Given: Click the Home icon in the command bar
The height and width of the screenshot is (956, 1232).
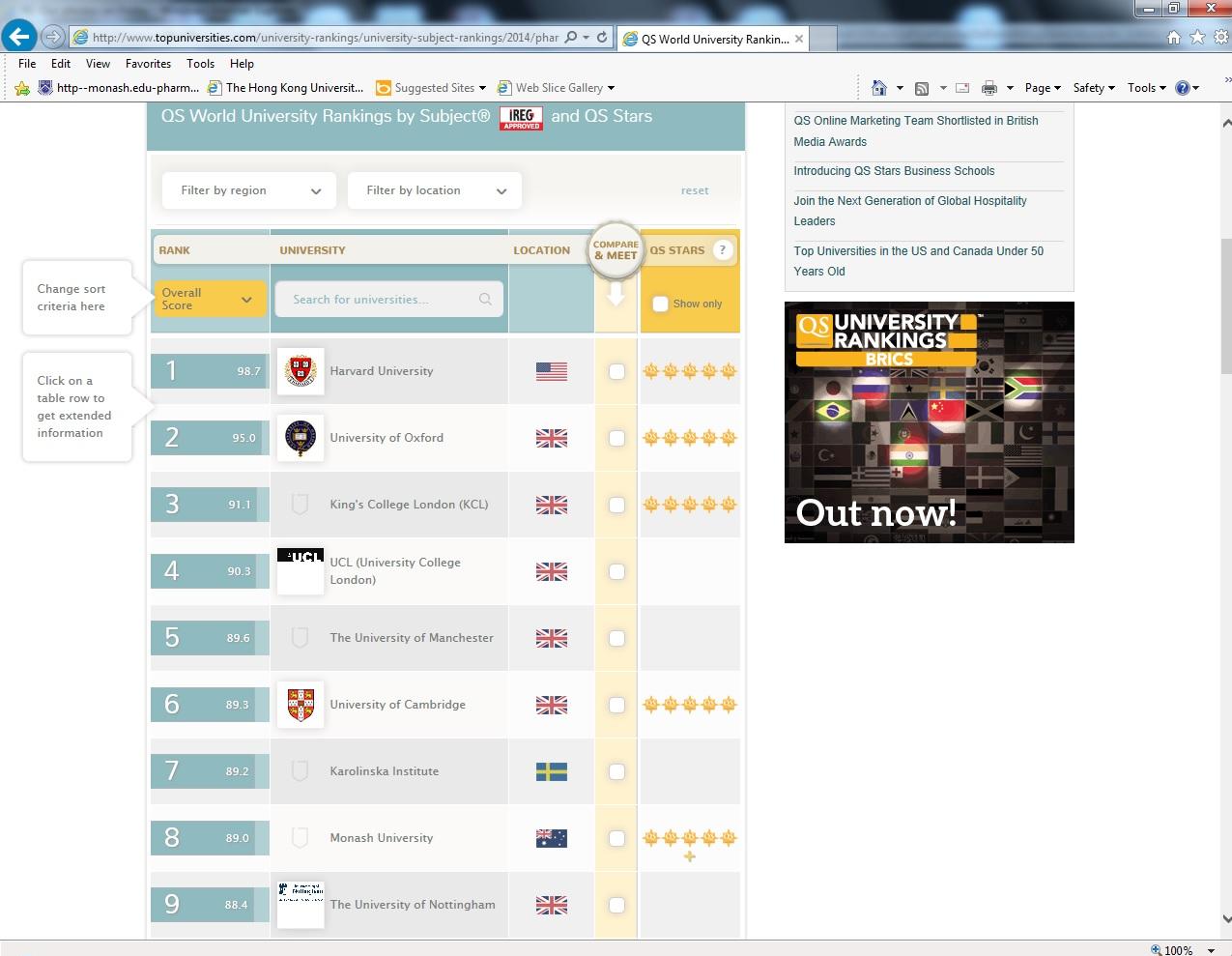Looking at the screenshot, I should point(878,88).
